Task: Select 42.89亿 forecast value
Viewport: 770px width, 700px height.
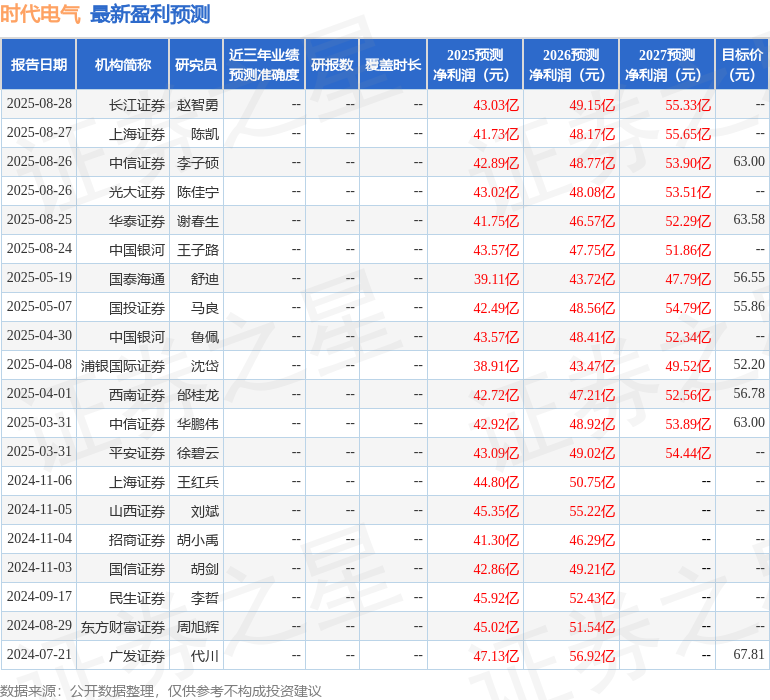Action: [496, 163]
